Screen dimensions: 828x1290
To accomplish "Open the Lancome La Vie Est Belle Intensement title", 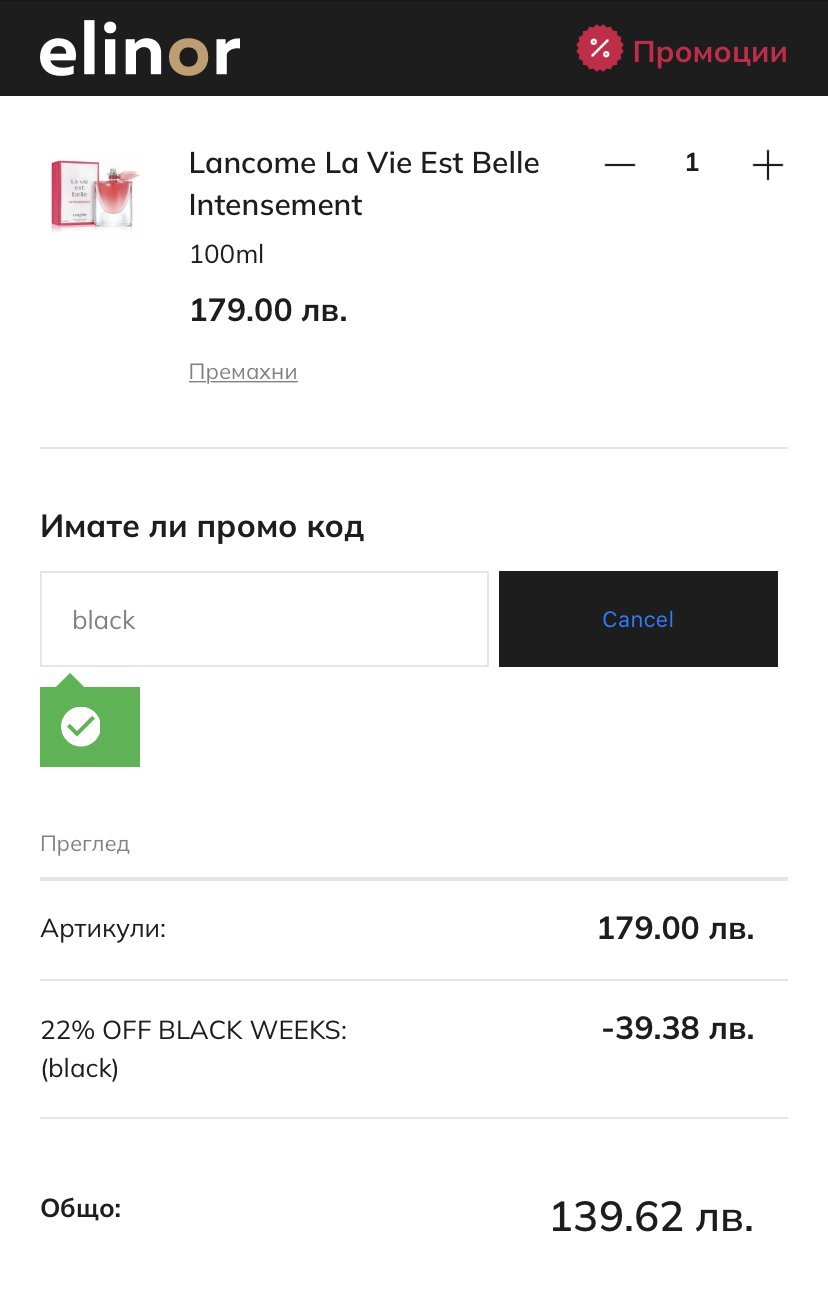I will pyautogui.click(x=364, y=184).
